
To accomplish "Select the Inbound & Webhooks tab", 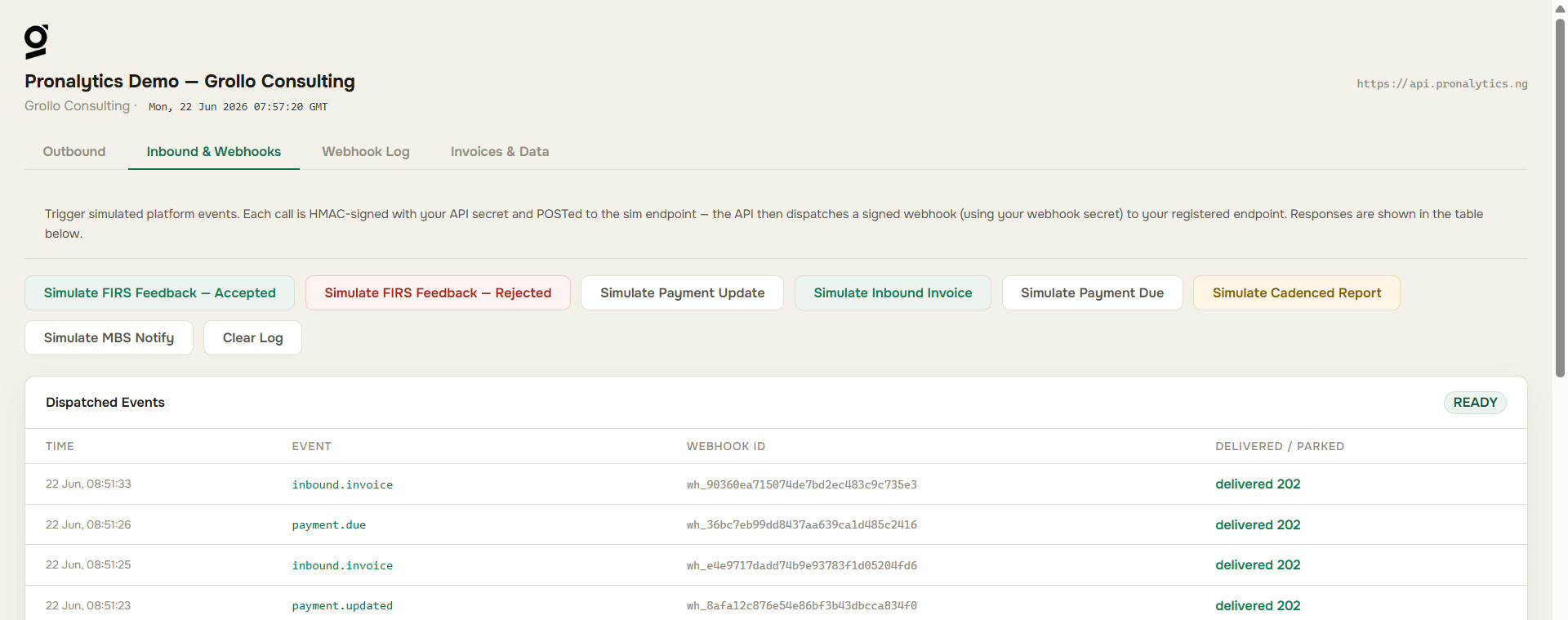I will tap(214, 152).
